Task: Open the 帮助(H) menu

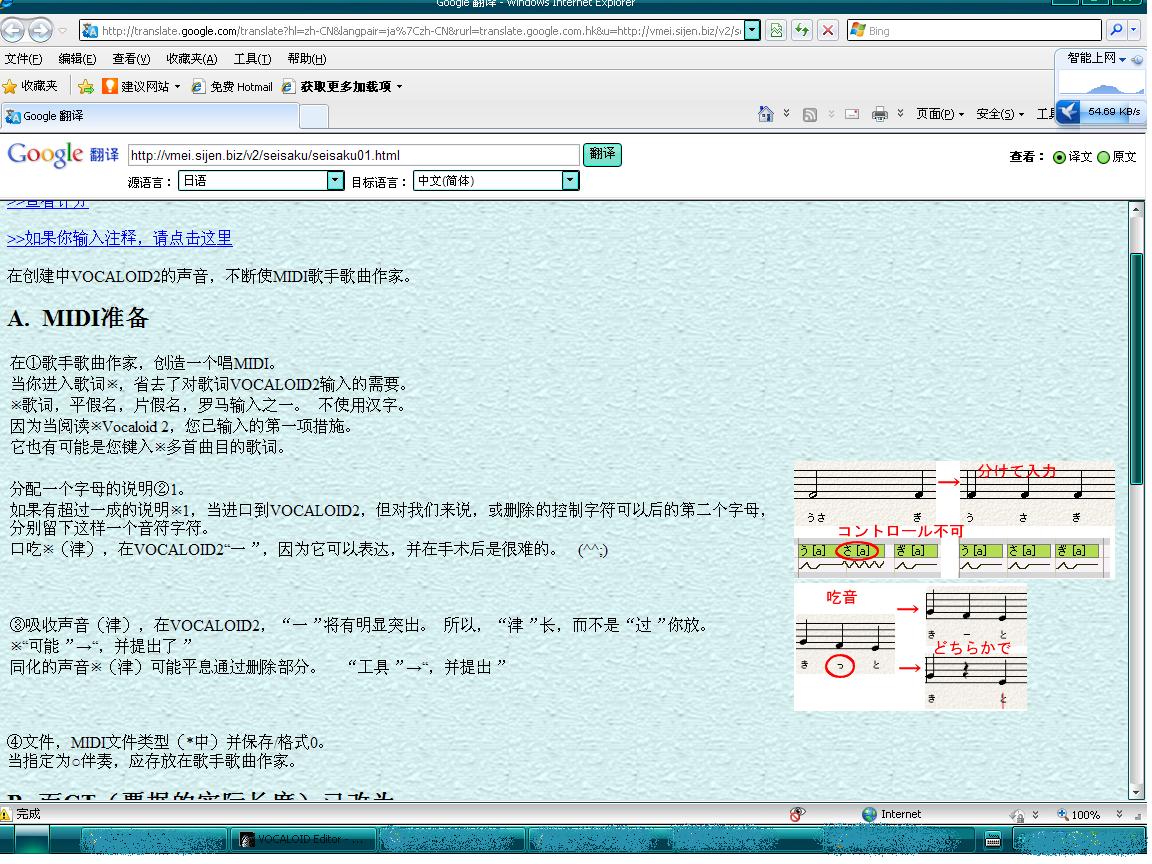Action: coord(306,59)
